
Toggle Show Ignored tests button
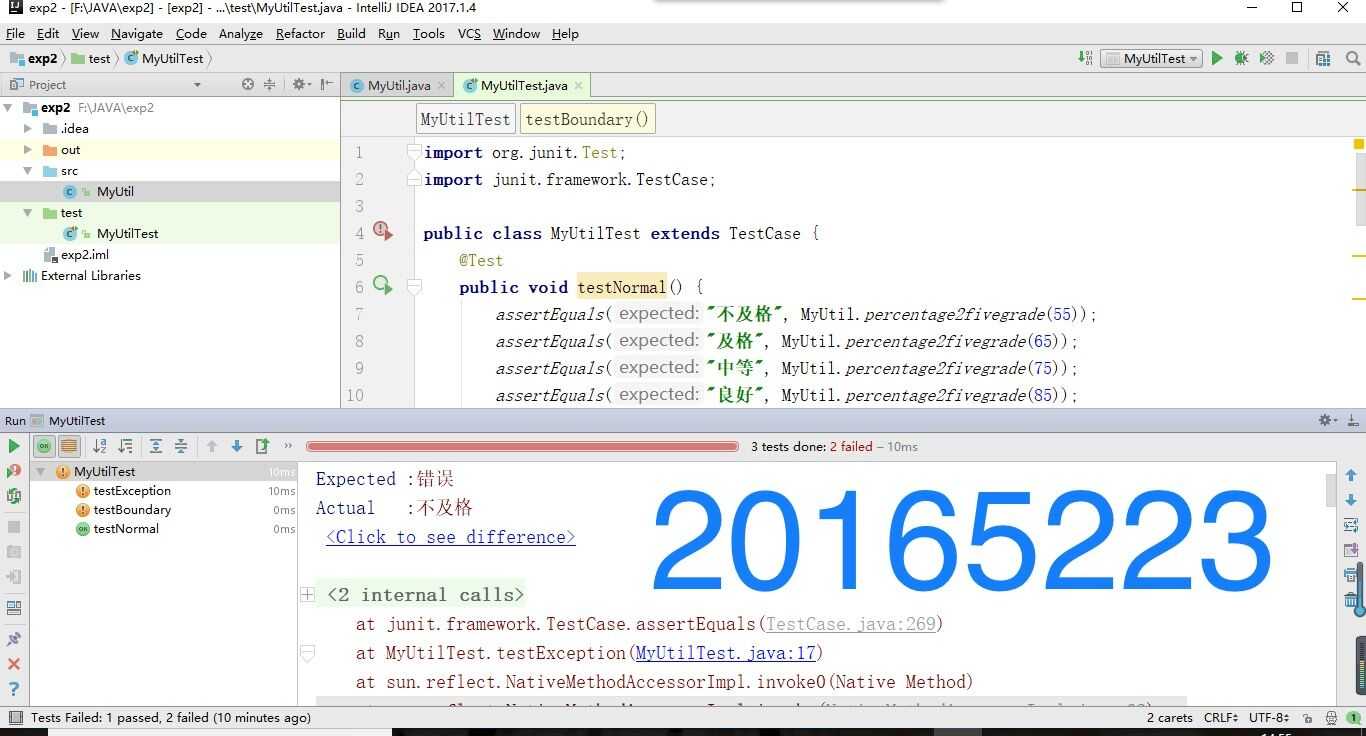click(x=69, y=446)
